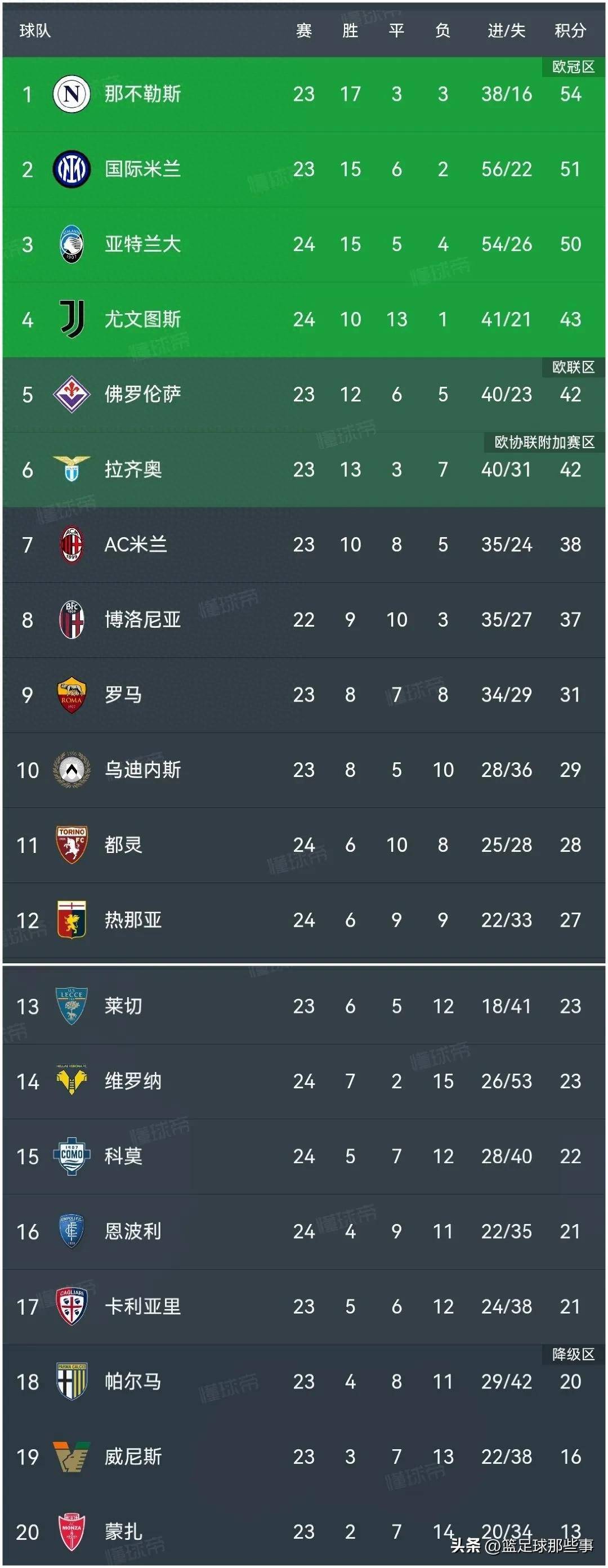Tap the Inter Milan club logo

coord(71,168)
